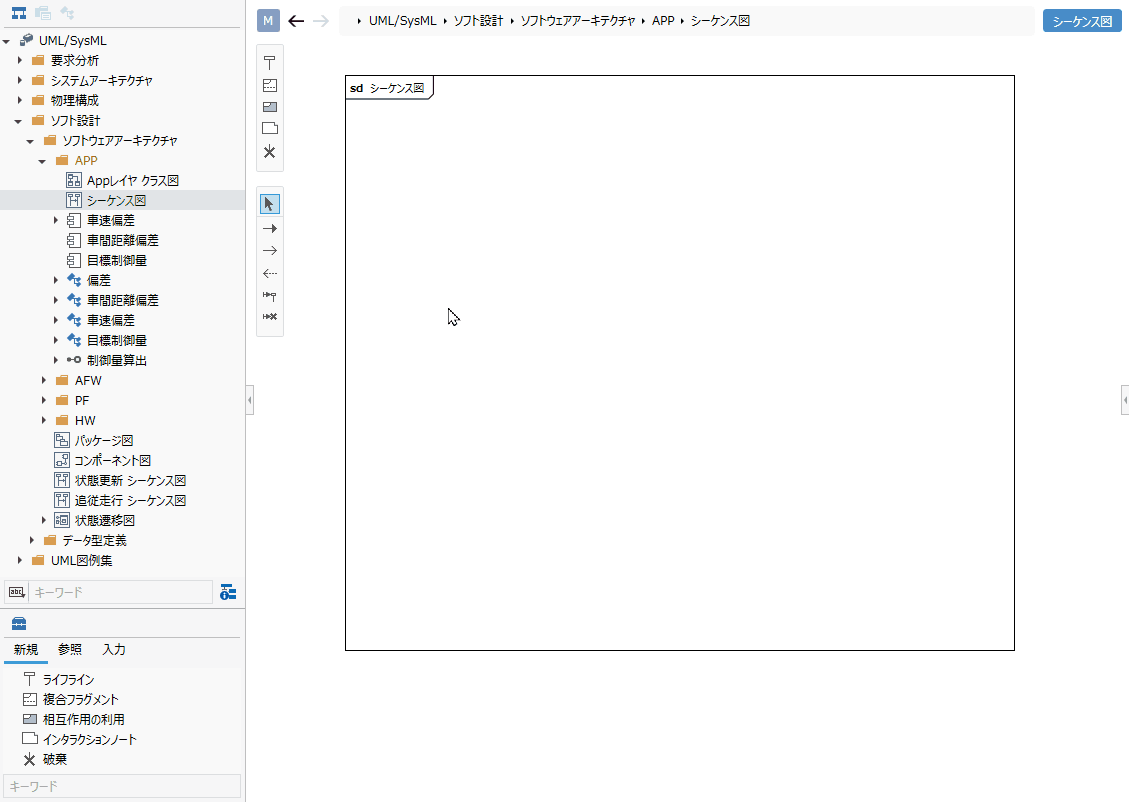This screenshot has width=1129, height=802.
Task: Switch to the 入力 tab
Action: tap(114, 649)
